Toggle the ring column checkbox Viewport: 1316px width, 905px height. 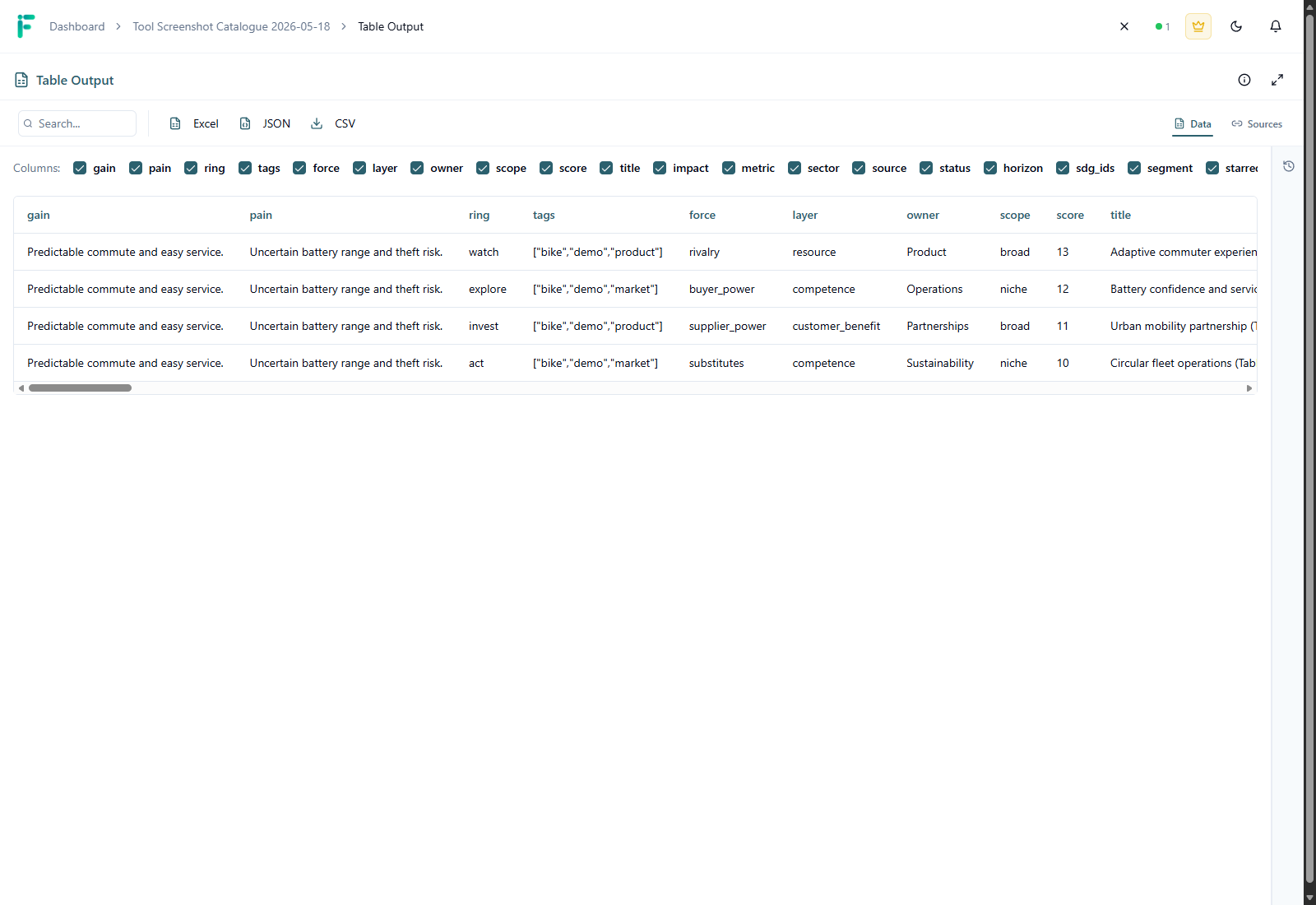tap(191, 168)
